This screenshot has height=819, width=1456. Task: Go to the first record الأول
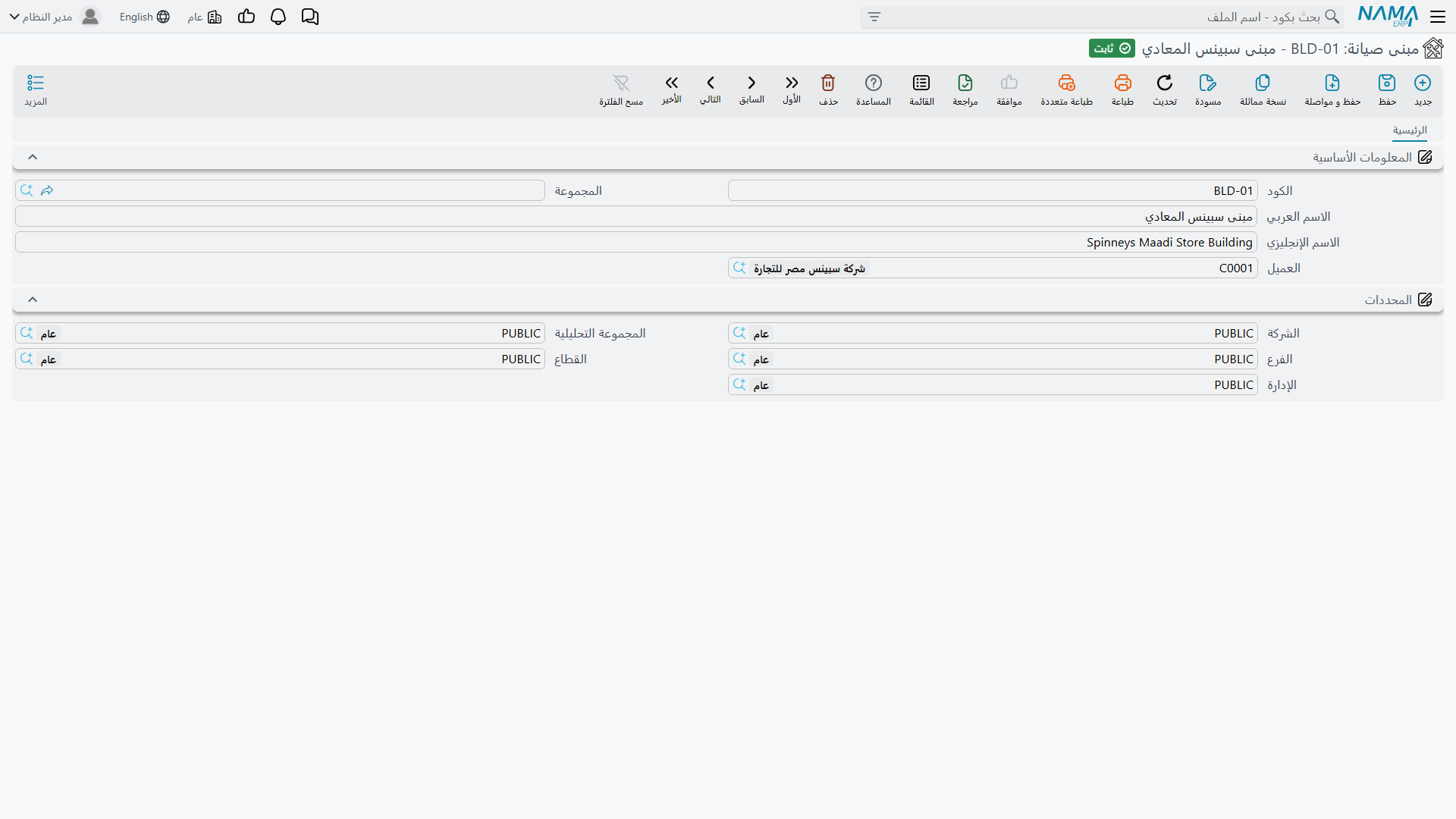point(792,89)
